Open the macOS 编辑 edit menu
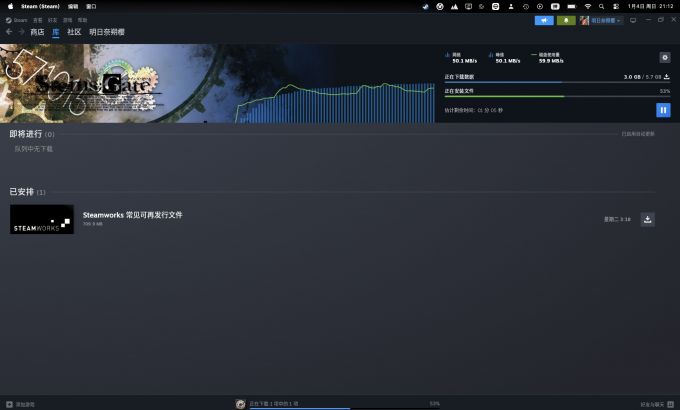The width and height of the screenshot is (680, 410). tap(73, 7)
